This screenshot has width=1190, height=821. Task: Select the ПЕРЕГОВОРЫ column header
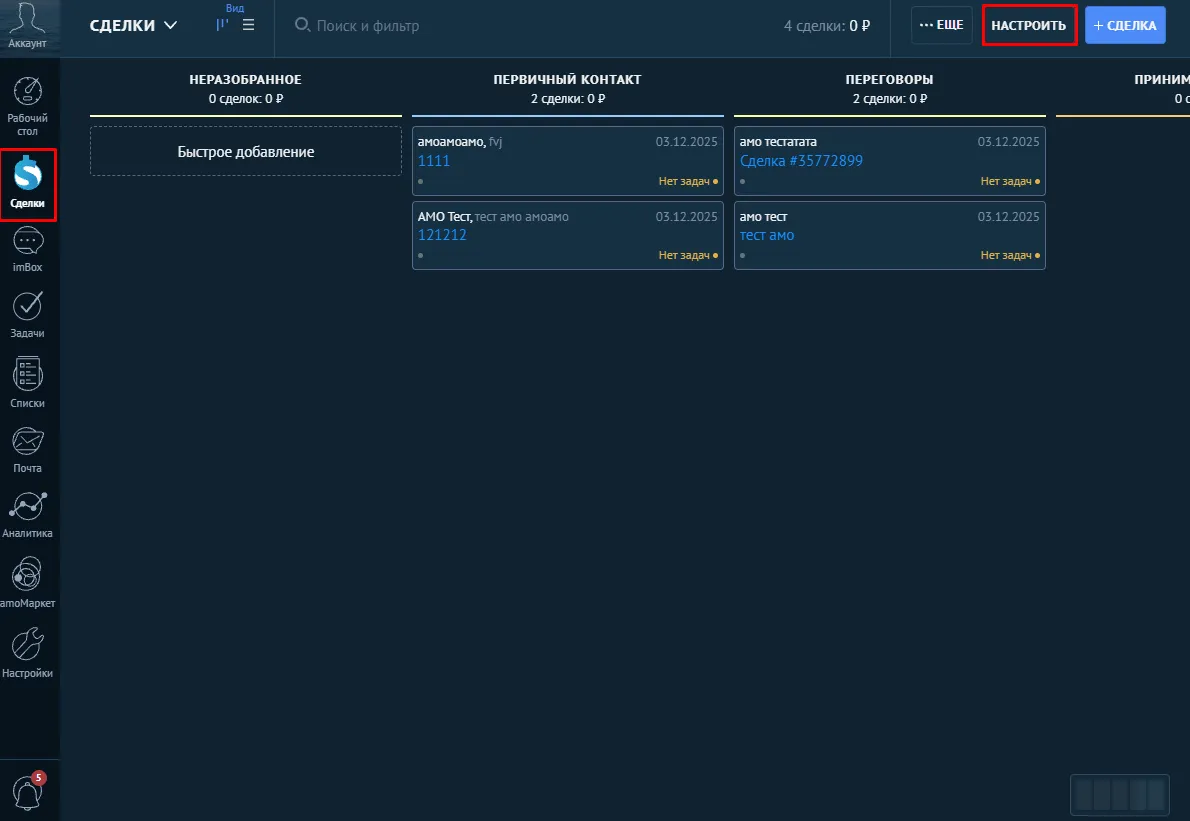tap(889, 80)
